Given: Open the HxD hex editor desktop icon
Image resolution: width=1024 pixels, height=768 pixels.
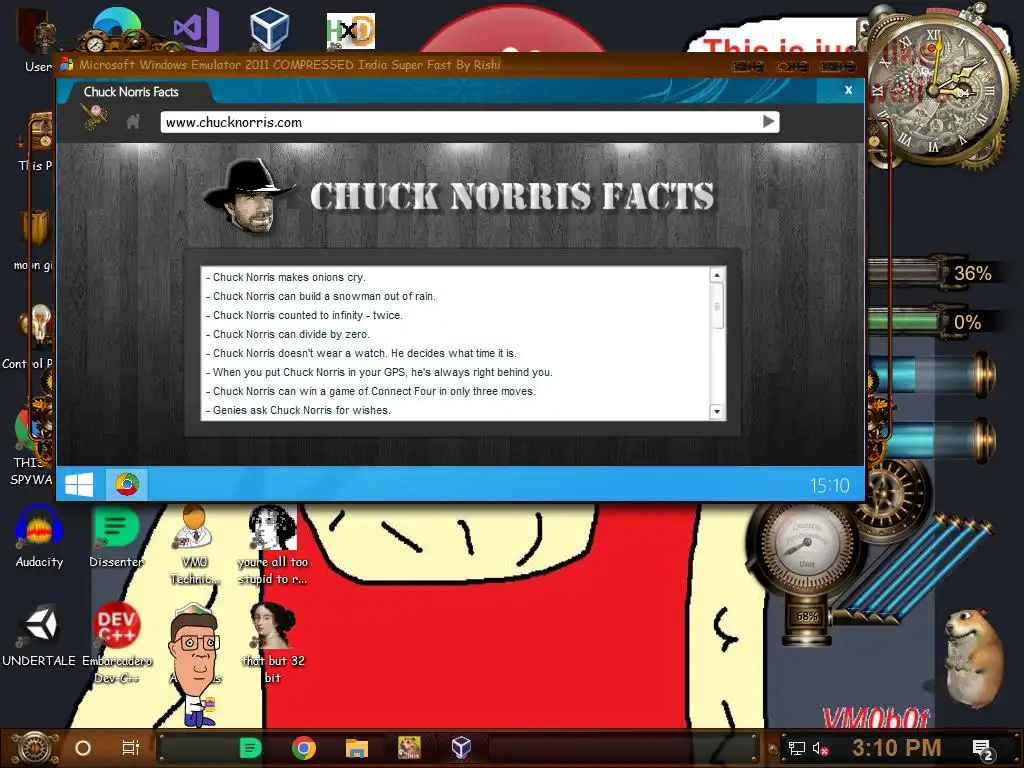Looking at the screenshot, I should 351,31.
